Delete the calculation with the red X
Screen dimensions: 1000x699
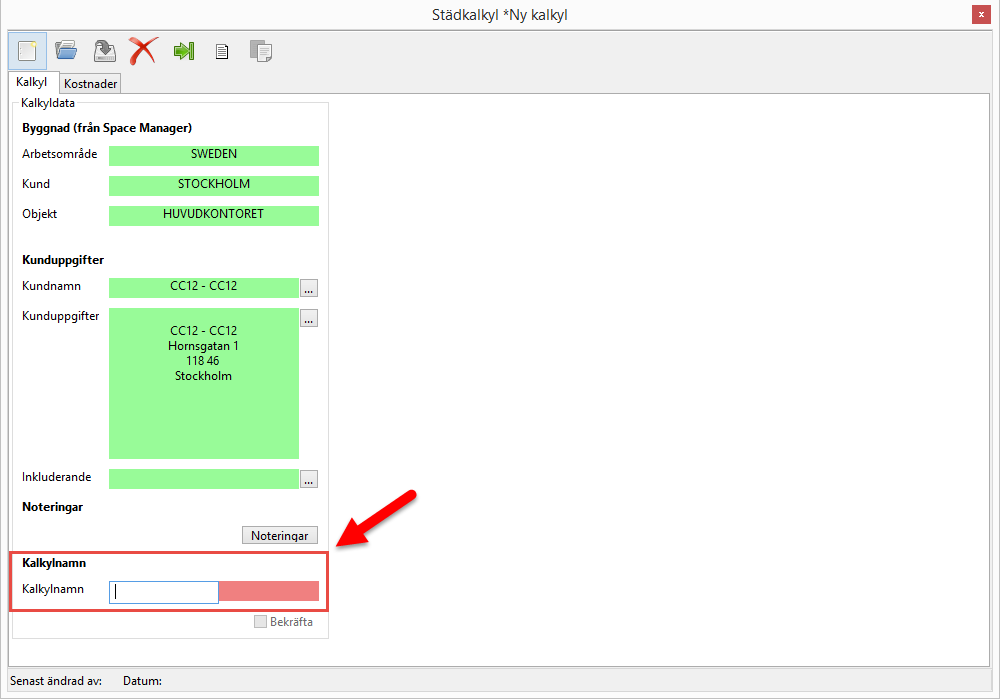[144, 50]
